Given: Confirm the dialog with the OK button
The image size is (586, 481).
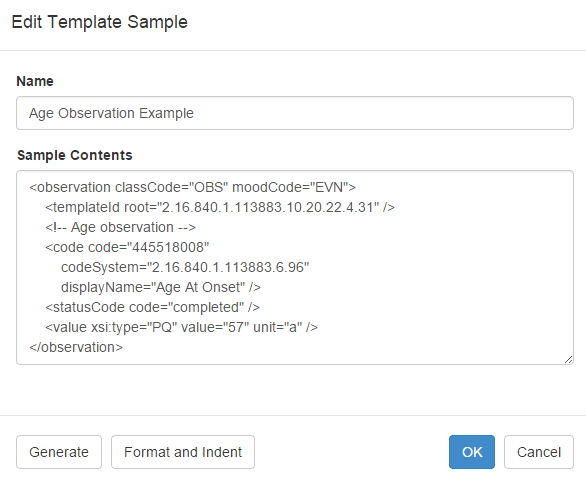Looking at the screenshot, I should pyautogui.click(x=472, y=452).
